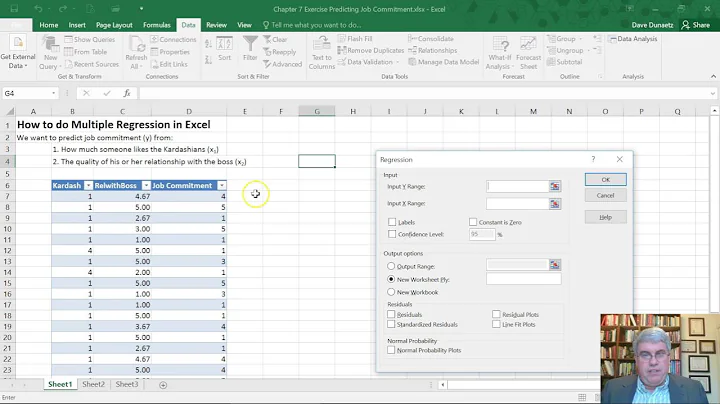Viewport: 720px width, 404px height.
Task: Open Data Analysis tools
Action: [633, 39]
